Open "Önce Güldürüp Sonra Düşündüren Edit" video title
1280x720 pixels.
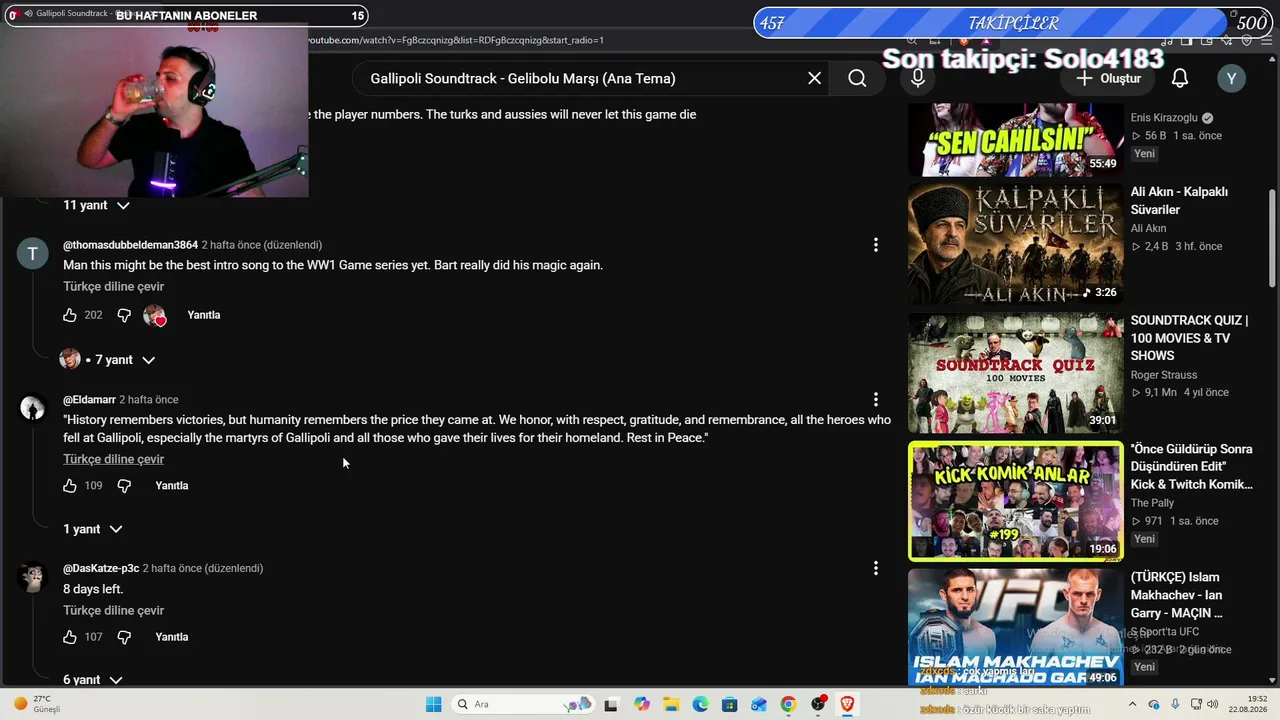1192,467
